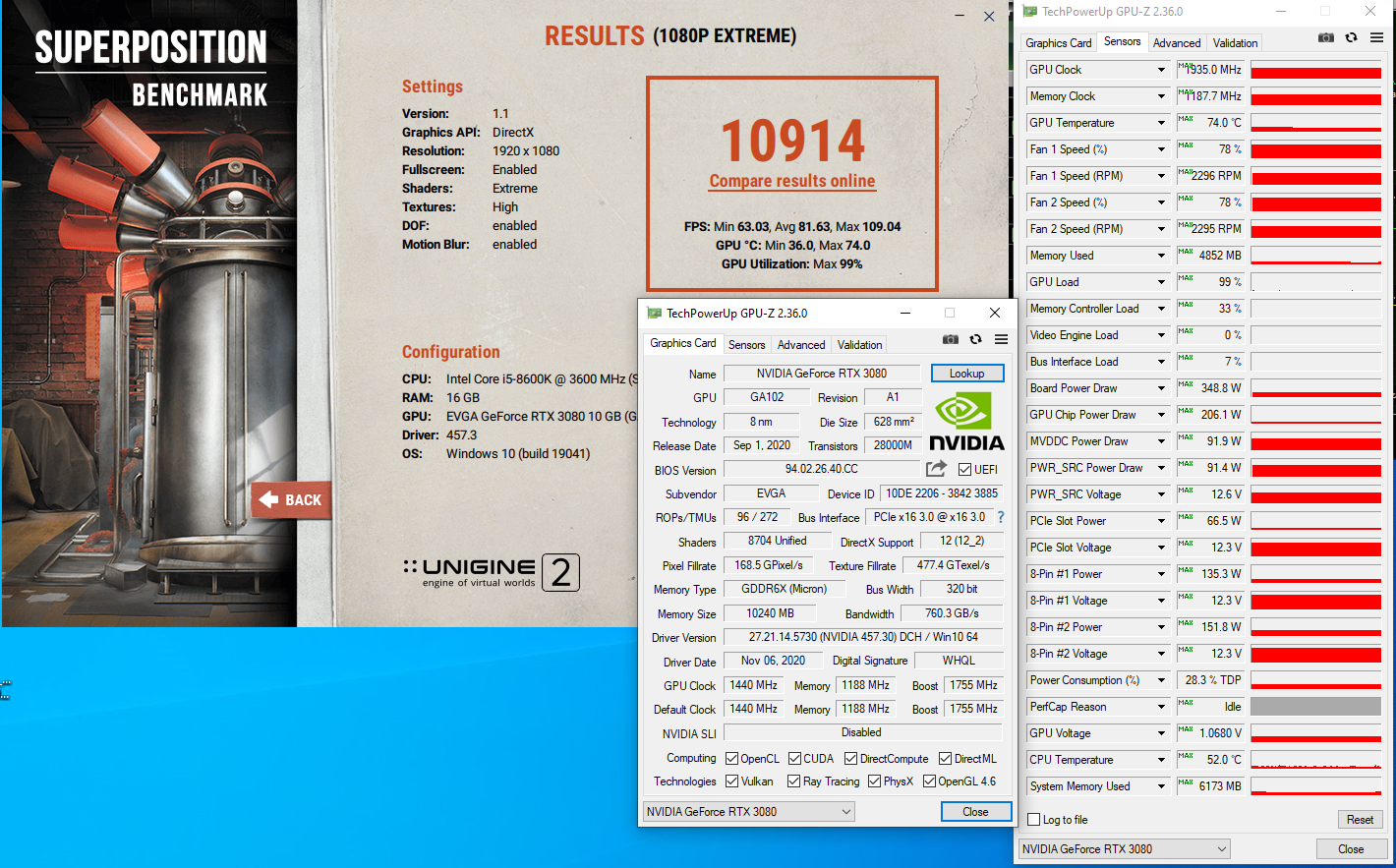Viewport: 1396px width, 868px height.
Task: Open the Power Consumption (%) dropdown
Action: [1161, 680]
